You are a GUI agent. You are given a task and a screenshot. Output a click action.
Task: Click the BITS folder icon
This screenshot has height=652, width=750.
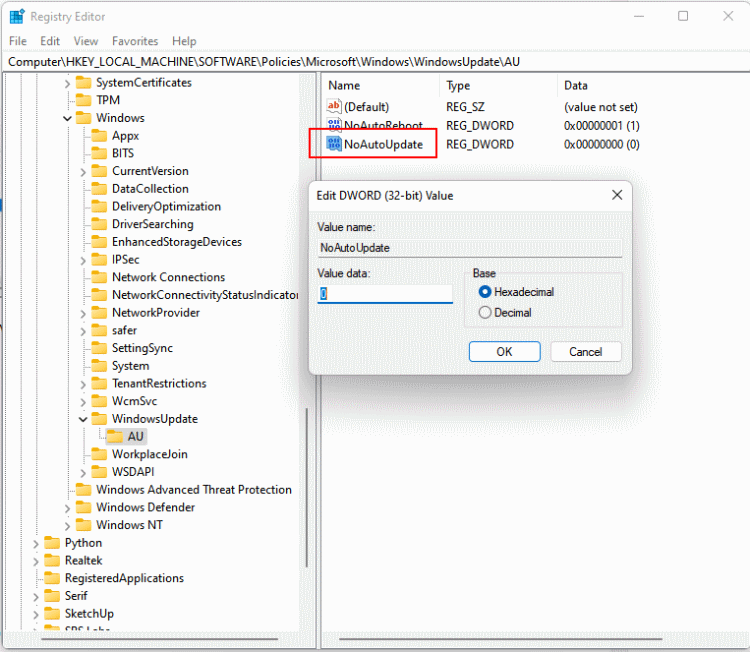pyautogui.click(x=99, y=153)
